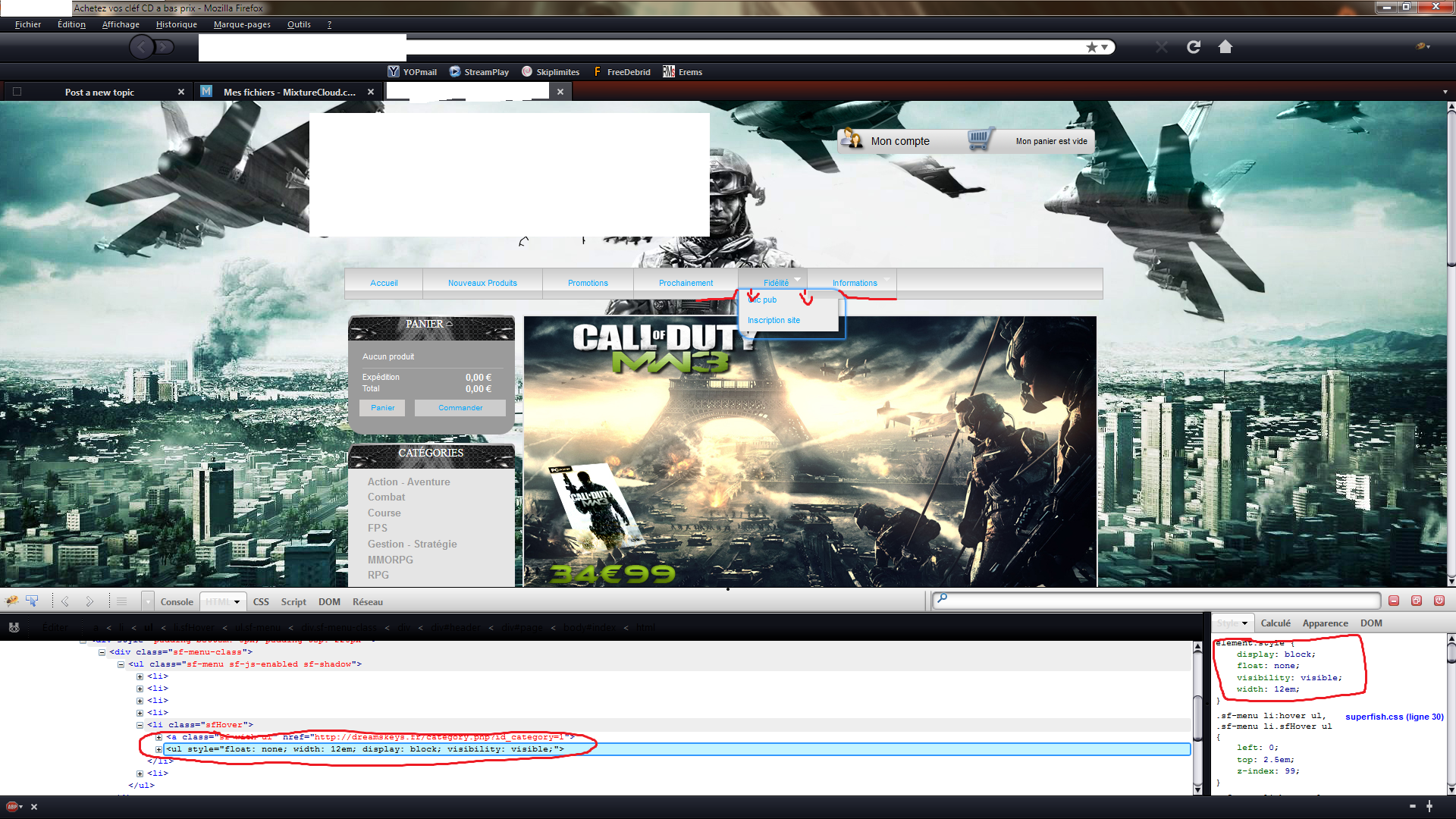This screenshot has height=819, width=1456.
Task: Switch to the Calculé side tab
Action: [x=1275, y=623]
